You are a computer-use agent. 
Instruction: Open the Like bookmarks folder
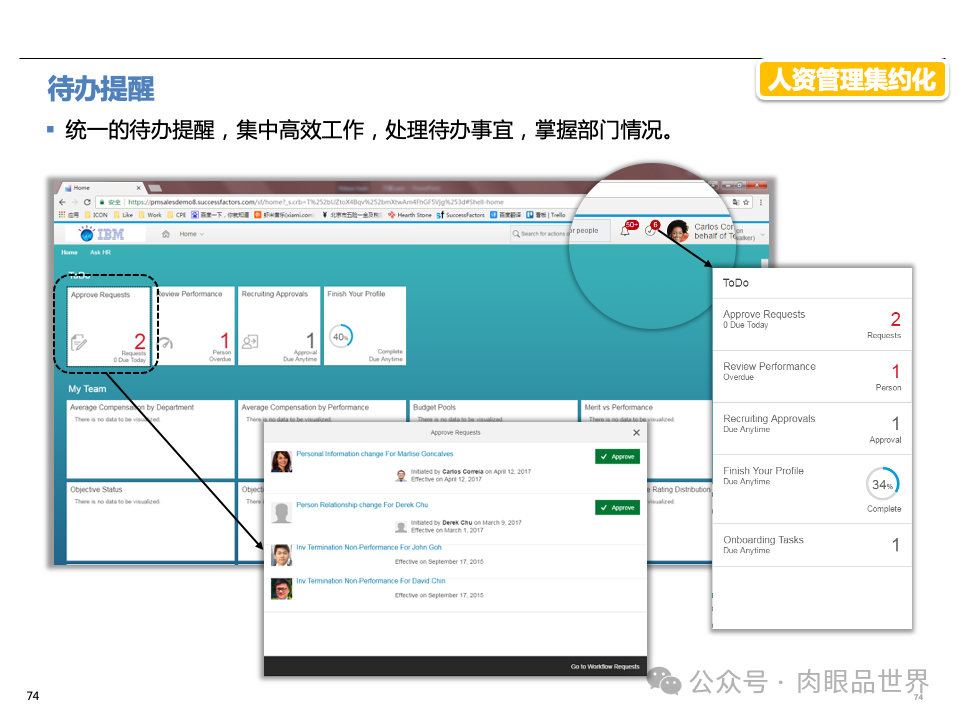click(x=123, y=215)
